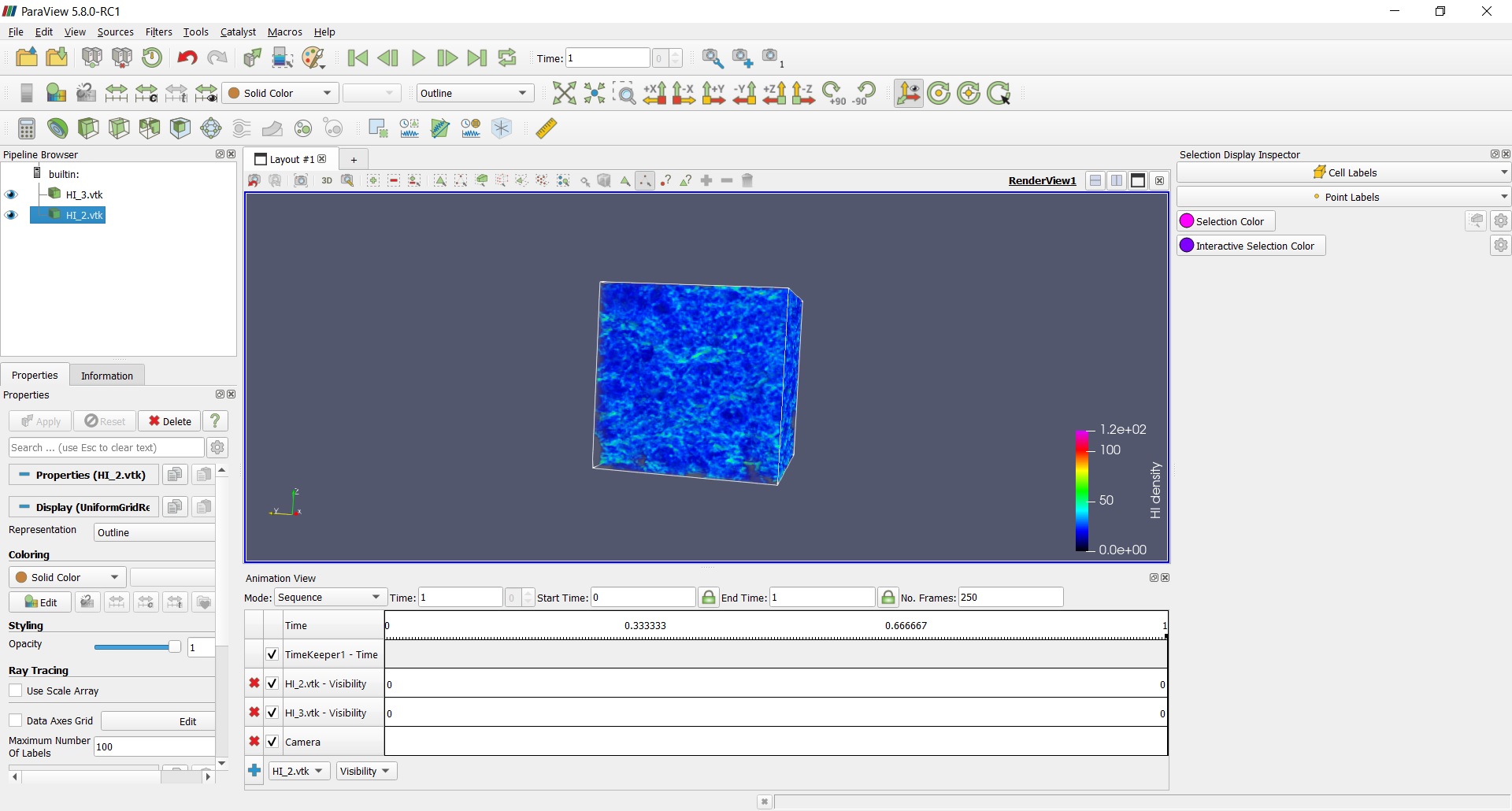Viewport: 1512px width, 811px height.
Task: Click the ruler measurement tool icon
Action: pyautogui.click(x=547, y=128)
